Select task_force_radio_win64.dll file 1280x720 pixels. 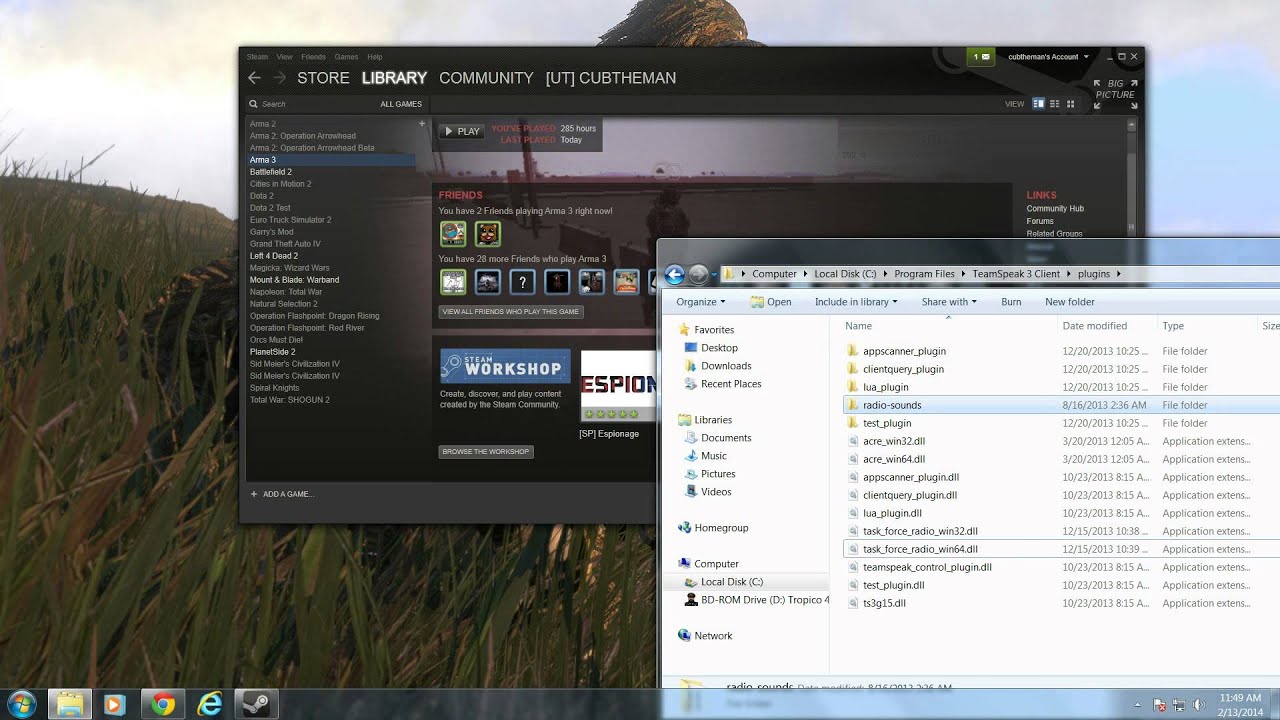tap(920, 549)
